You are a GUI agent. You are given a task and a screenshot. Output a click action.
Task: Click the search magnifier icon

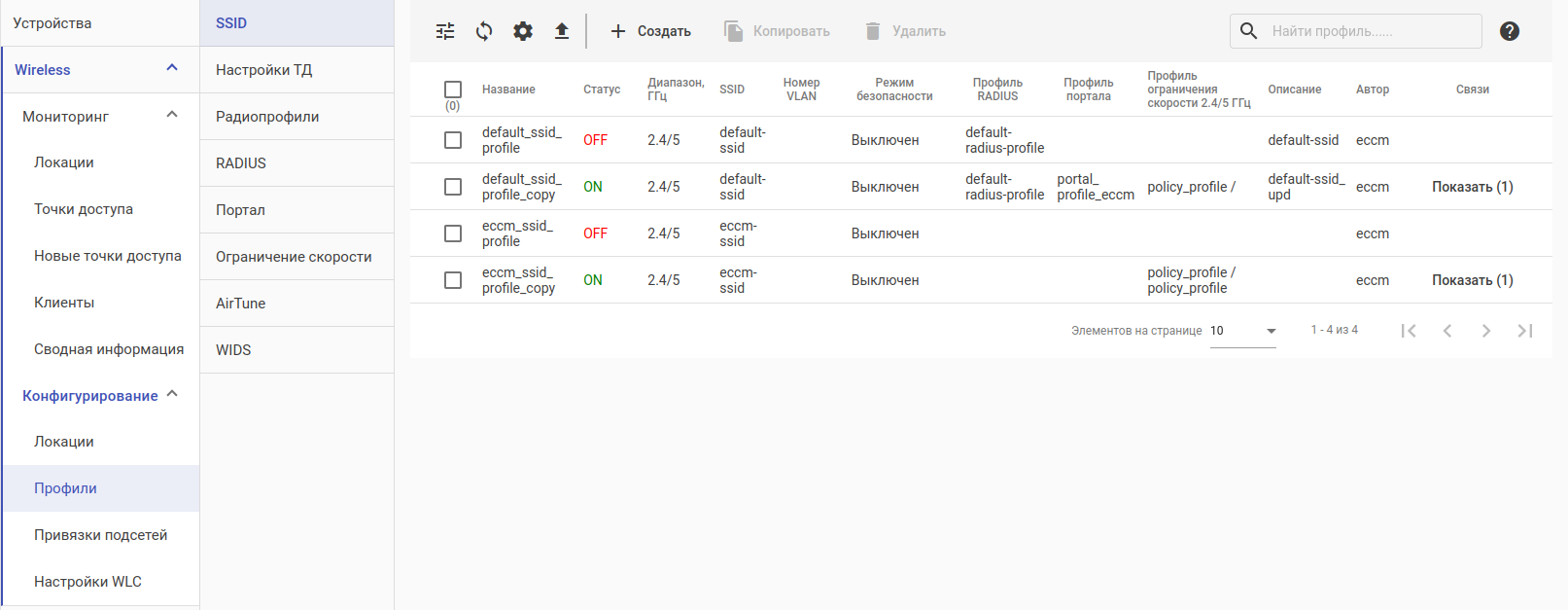pos(1249,31)
